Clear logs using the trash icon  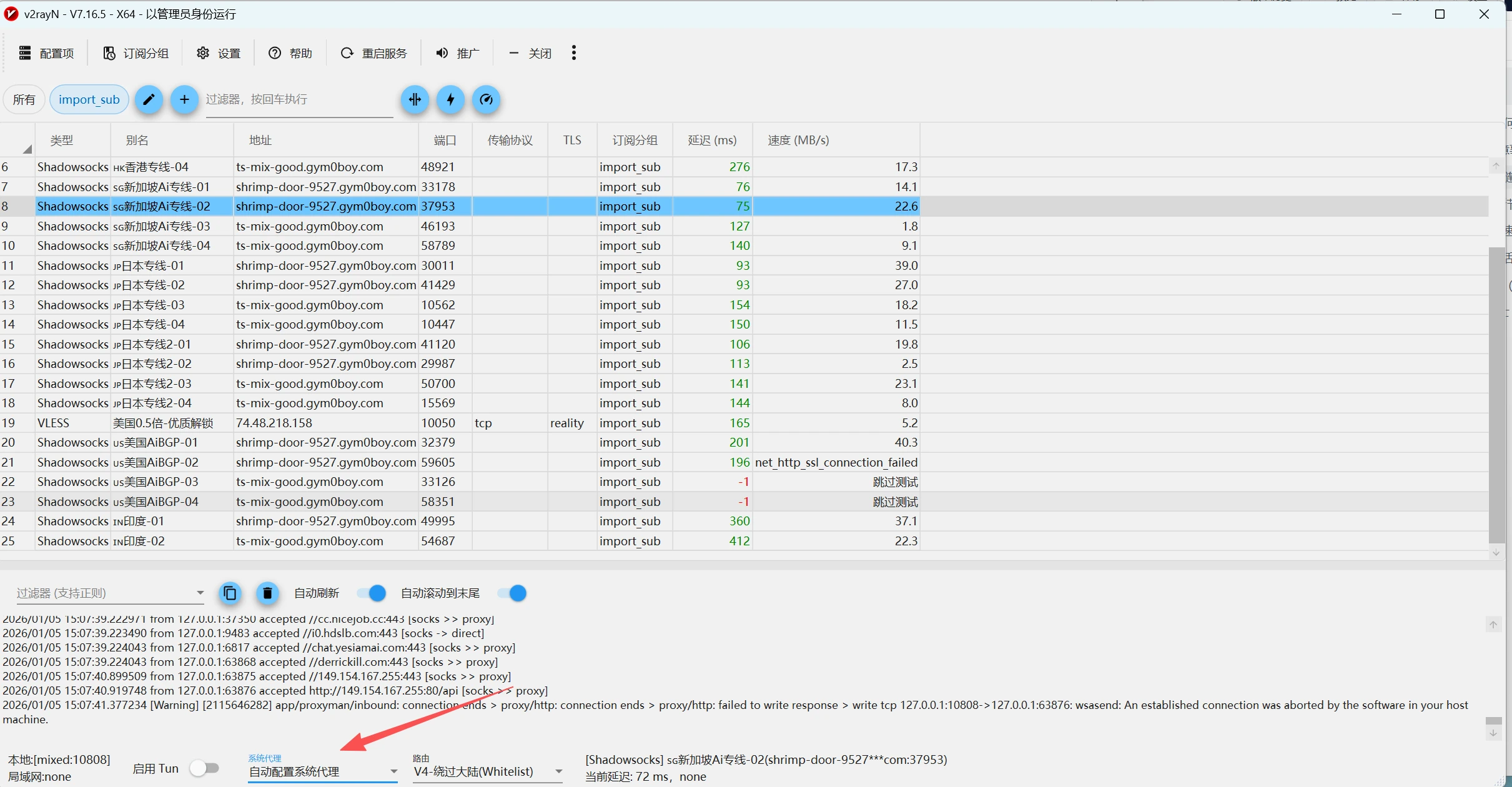click(x=267, y=593)
